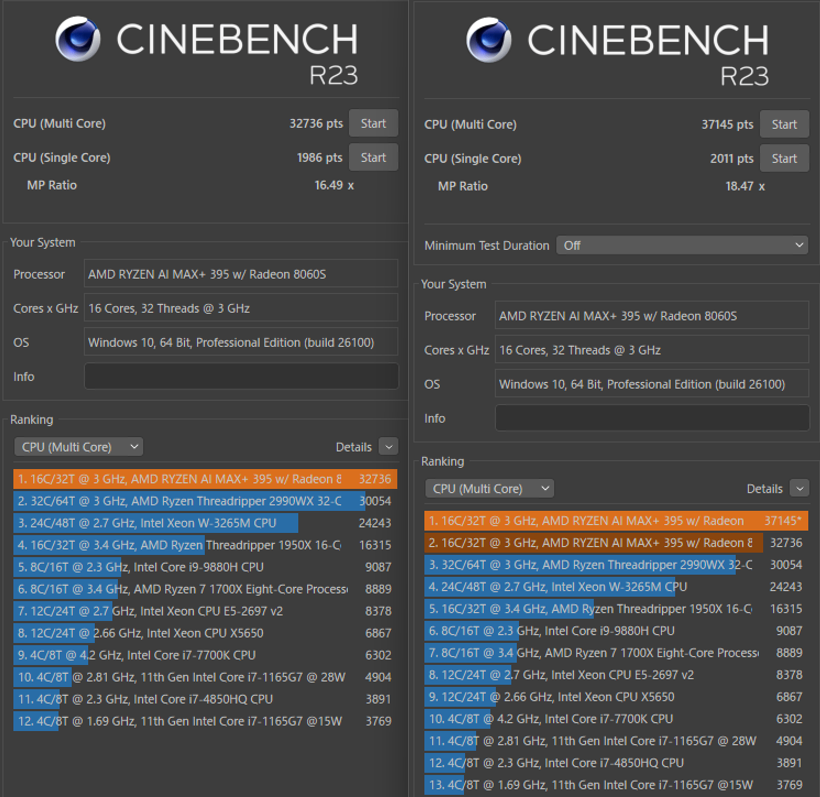Screen dimensions: 820x797
Task: Select the i7-1165G7 @ 28W row in left window
Action: [x=205, y=677]
